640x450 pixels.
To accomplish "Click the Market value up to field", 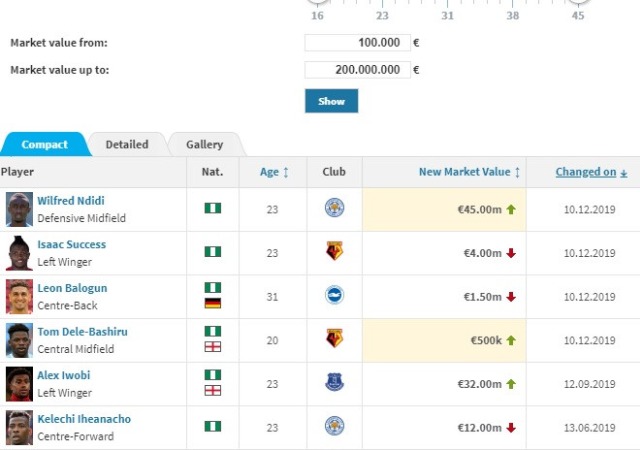I will 356,70.
